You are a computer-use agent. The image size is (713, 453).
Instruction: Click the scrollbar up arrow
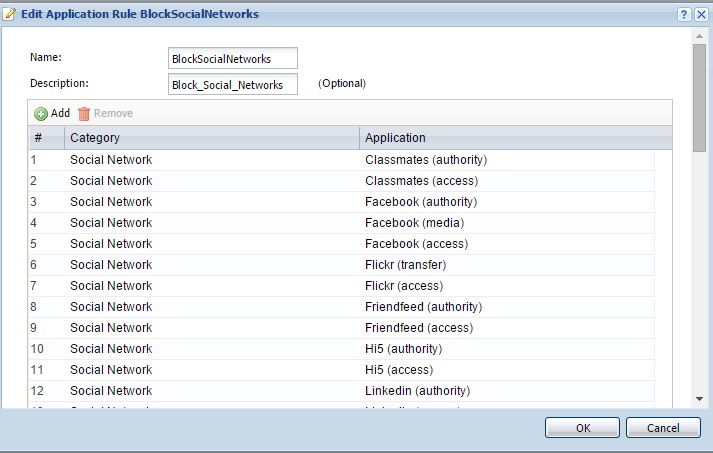coord(699,36)
